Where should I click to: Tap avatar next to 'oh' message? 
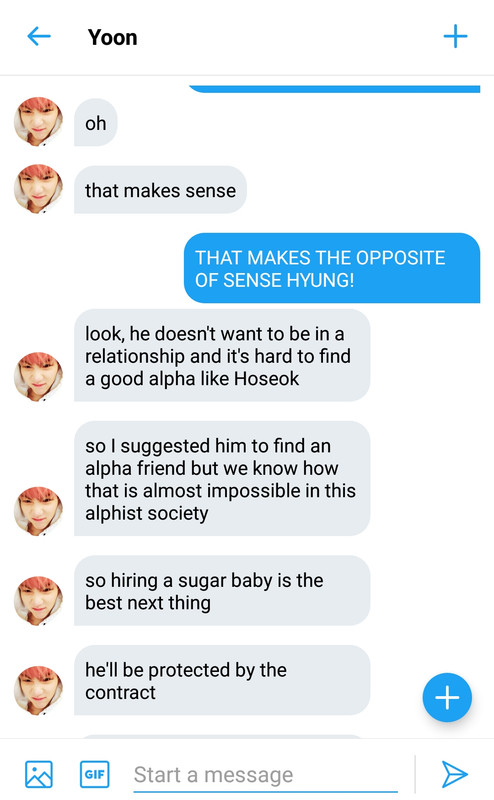[x=38, y=121]
